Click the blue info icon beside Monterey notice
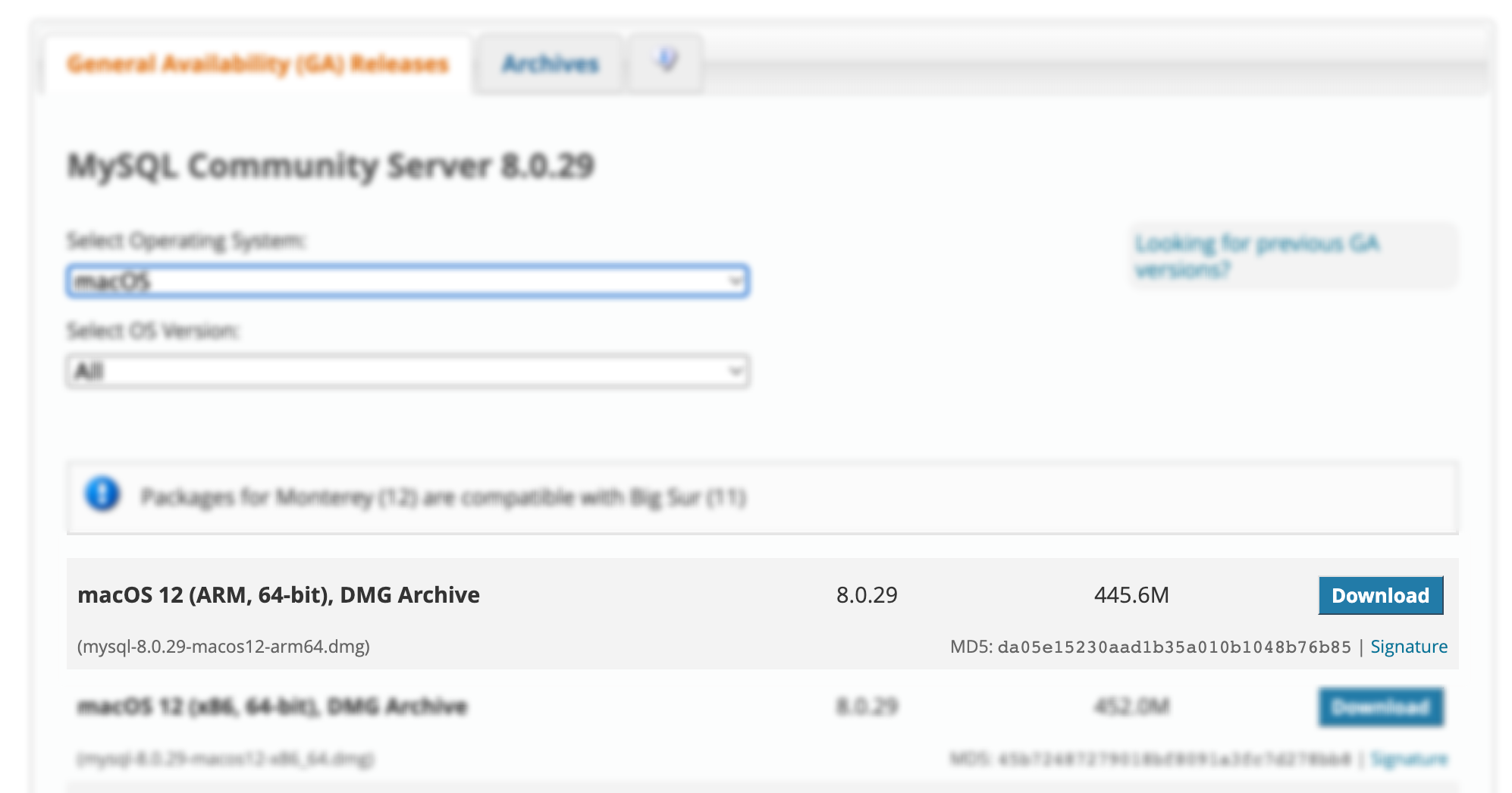The width and height of the screenshot is (1512, 793). click(102, 494)
